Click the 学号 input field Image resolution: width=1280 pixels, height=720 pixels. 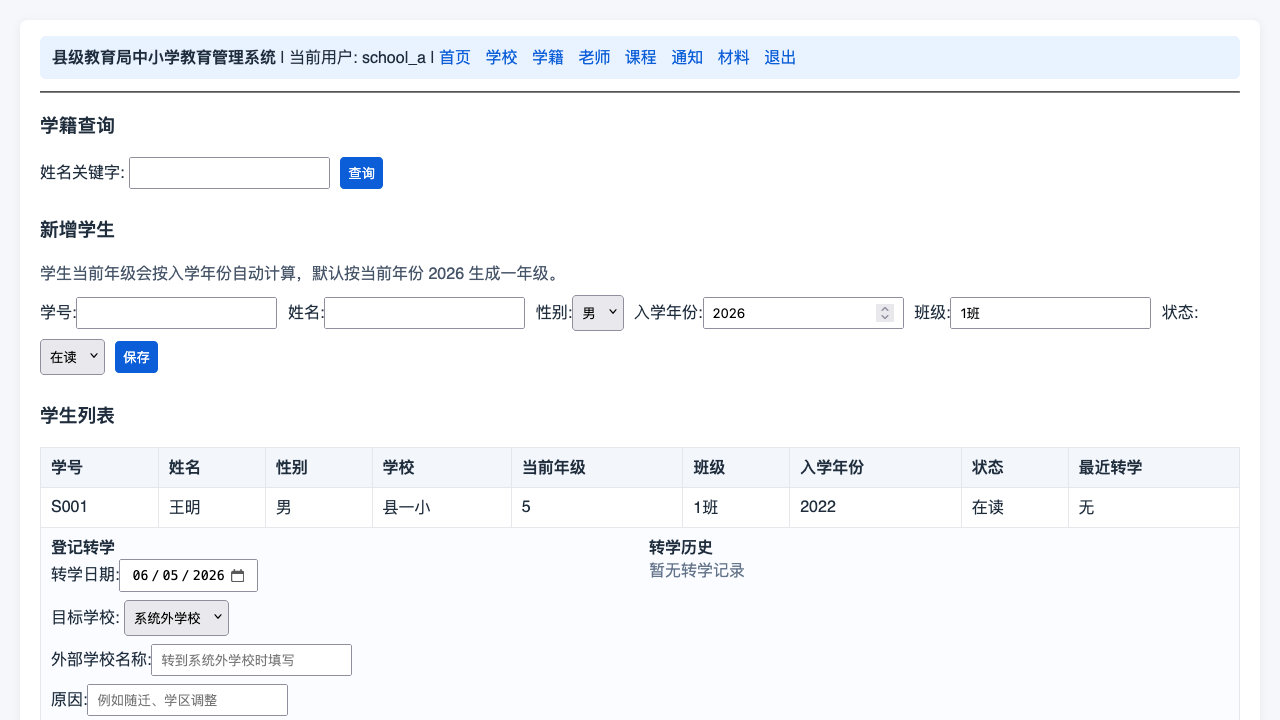(176, 313)
